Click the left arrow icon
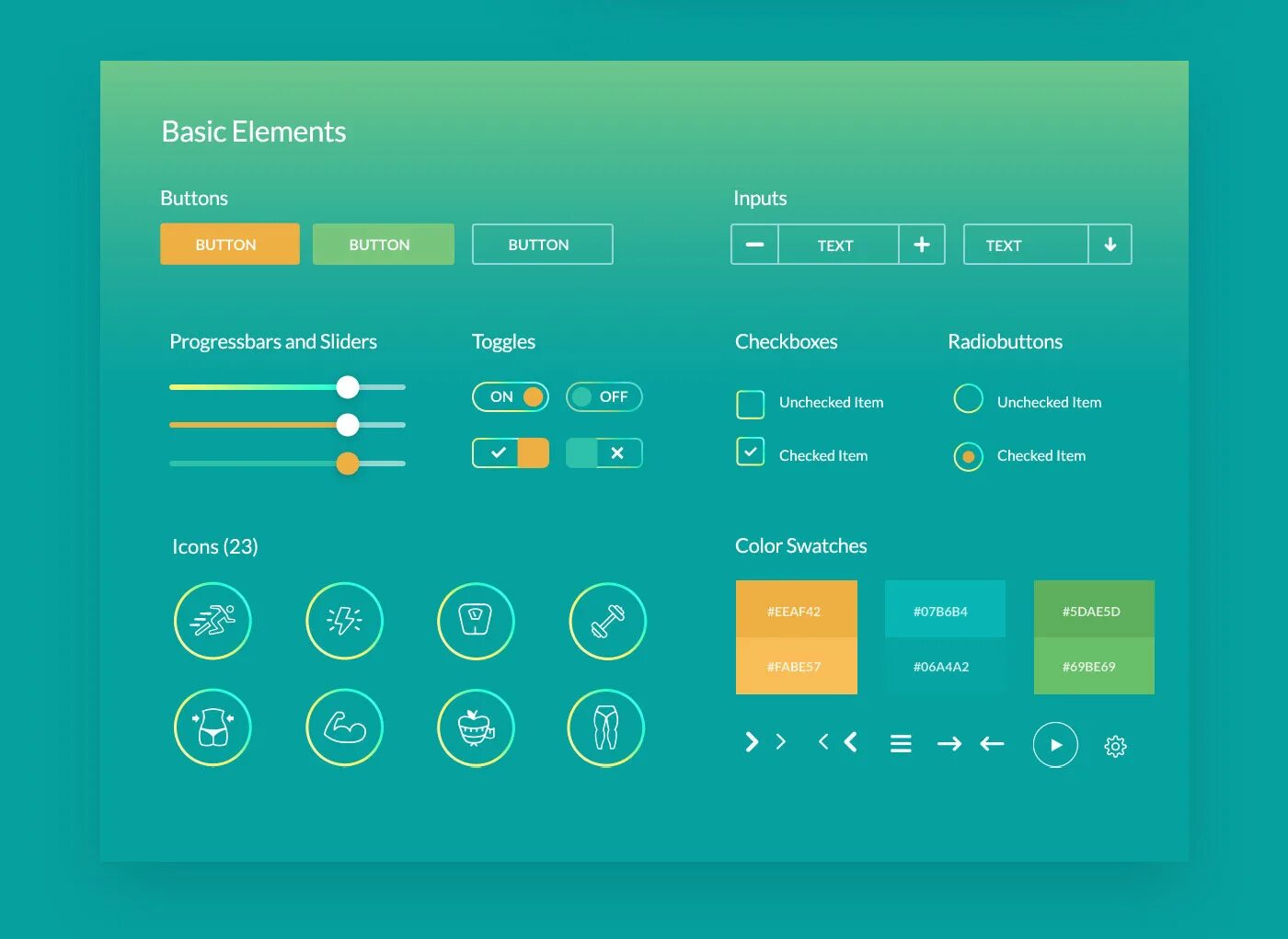 pyautogui.click(x=992, y=743)
